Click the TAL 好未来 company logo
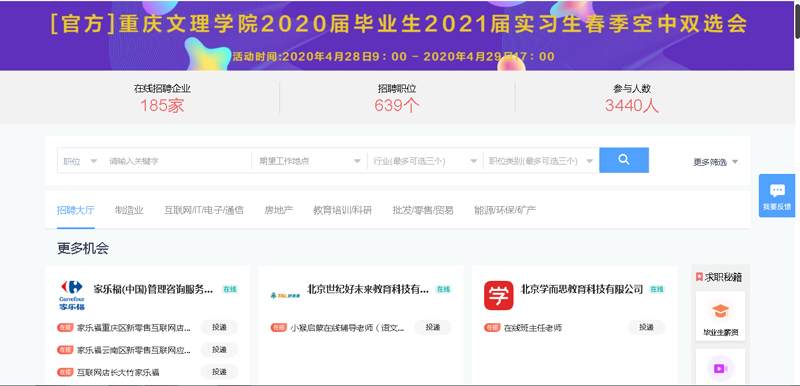This screenshot has height=386, width=800. (x=285, y=295)
